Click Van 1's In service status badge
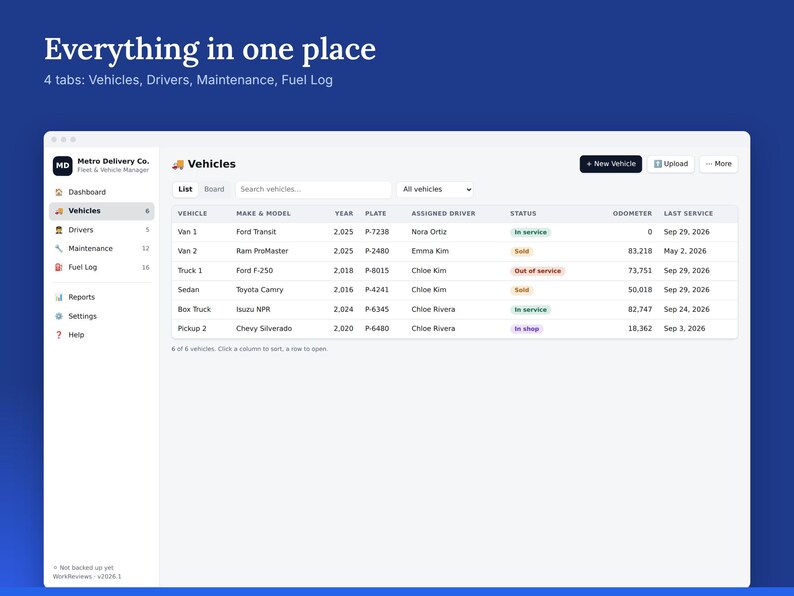The image size is (794, 596). tap(531, 232)
